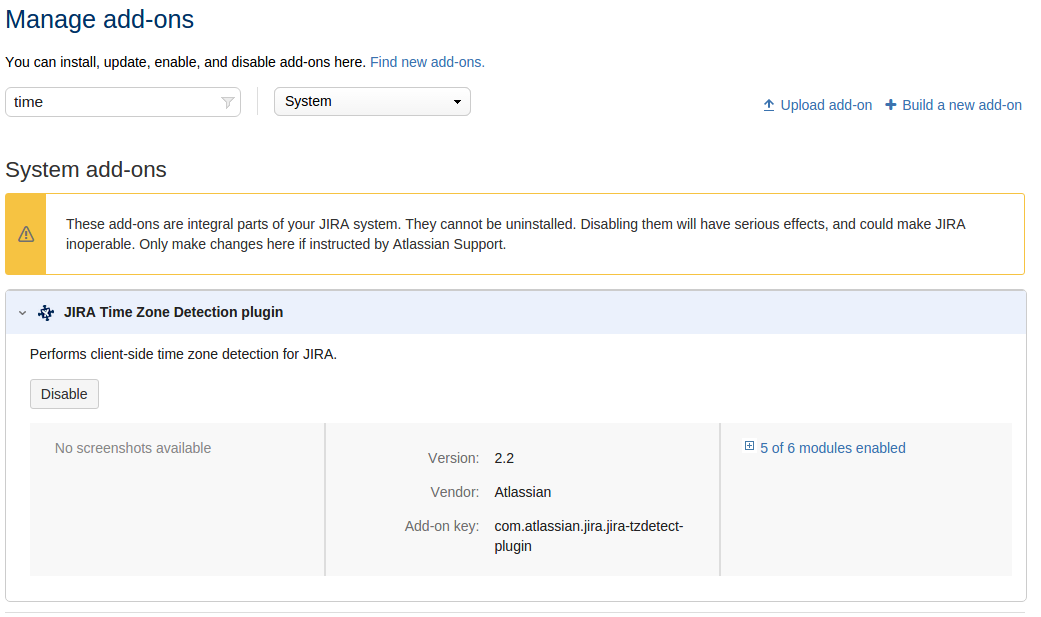
Task: Disable the Time Zone Detection plugin
Action: (x=64, y=394)
